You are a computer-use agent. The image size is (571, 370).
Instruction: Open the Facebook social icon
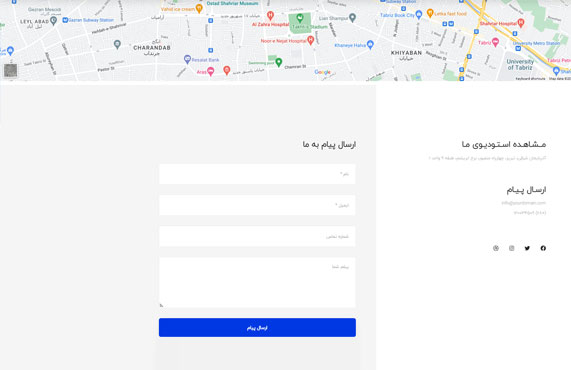(x=543, y=248)
